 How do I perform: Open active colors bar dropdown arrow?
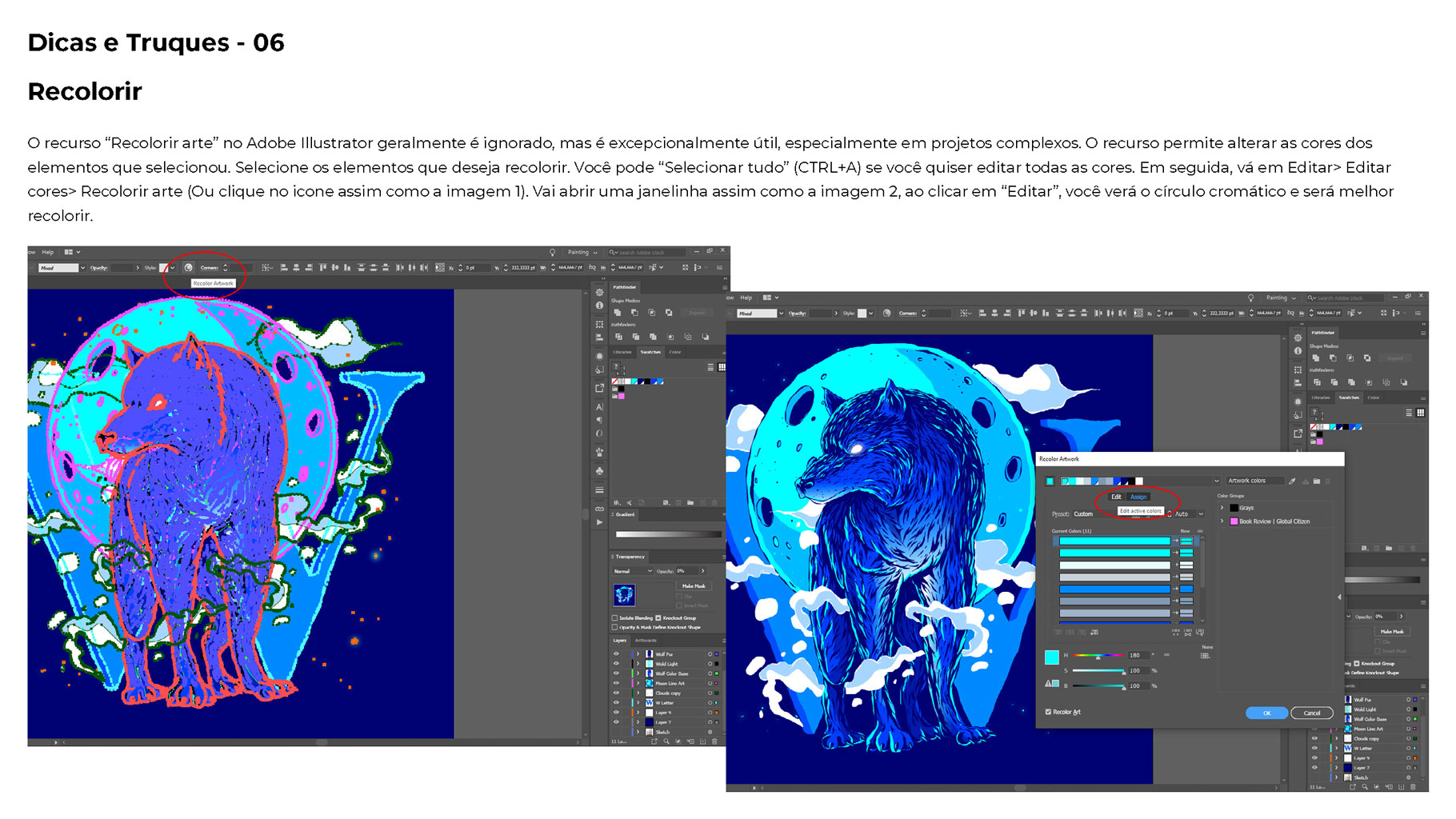pos(1217,481)
